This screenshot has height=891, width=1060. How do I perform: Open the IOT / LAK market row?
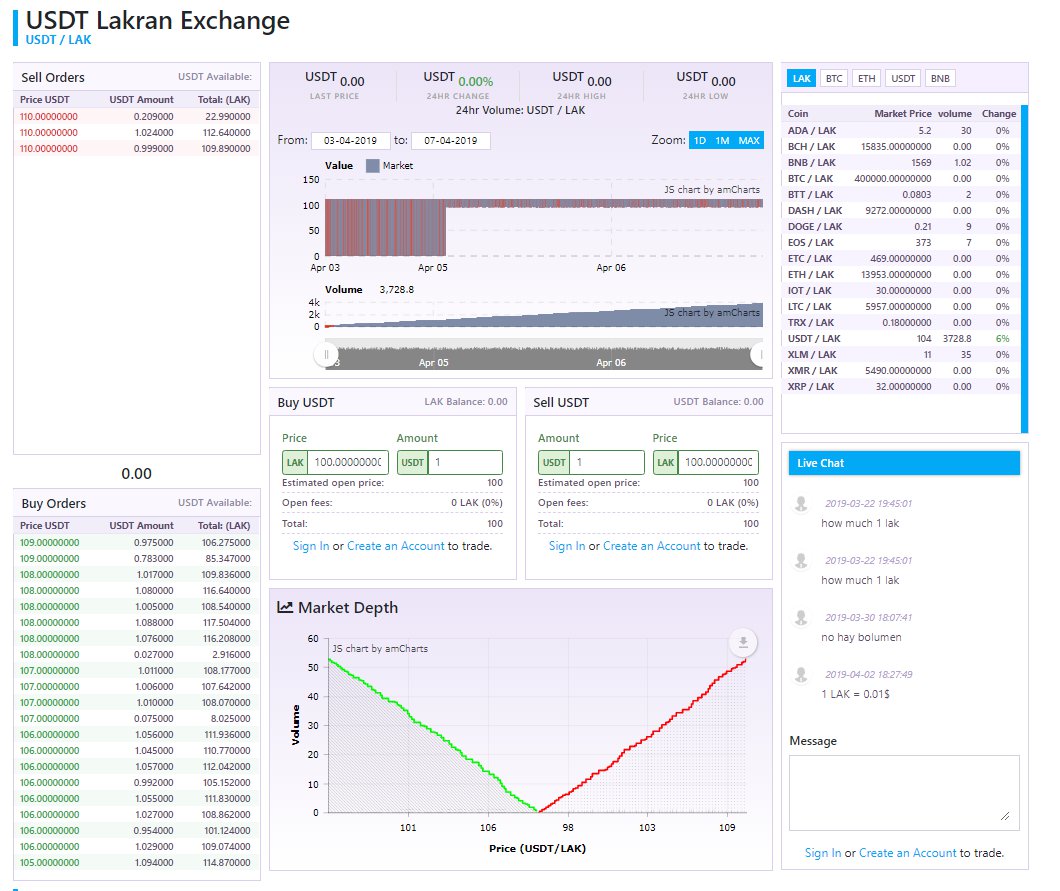point(901,291)
